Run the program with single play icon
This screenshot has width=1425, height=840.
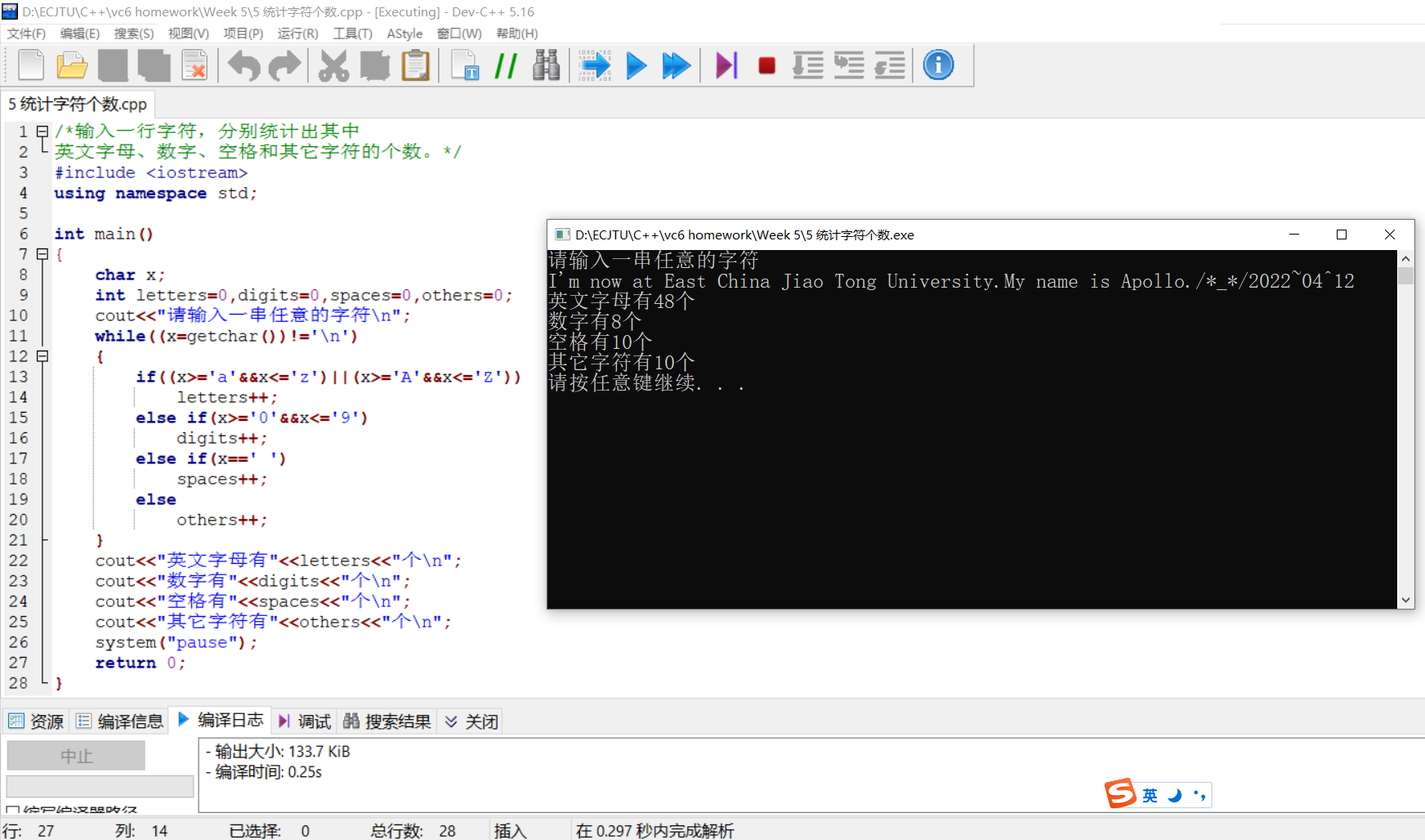click(x=636, y=65)
